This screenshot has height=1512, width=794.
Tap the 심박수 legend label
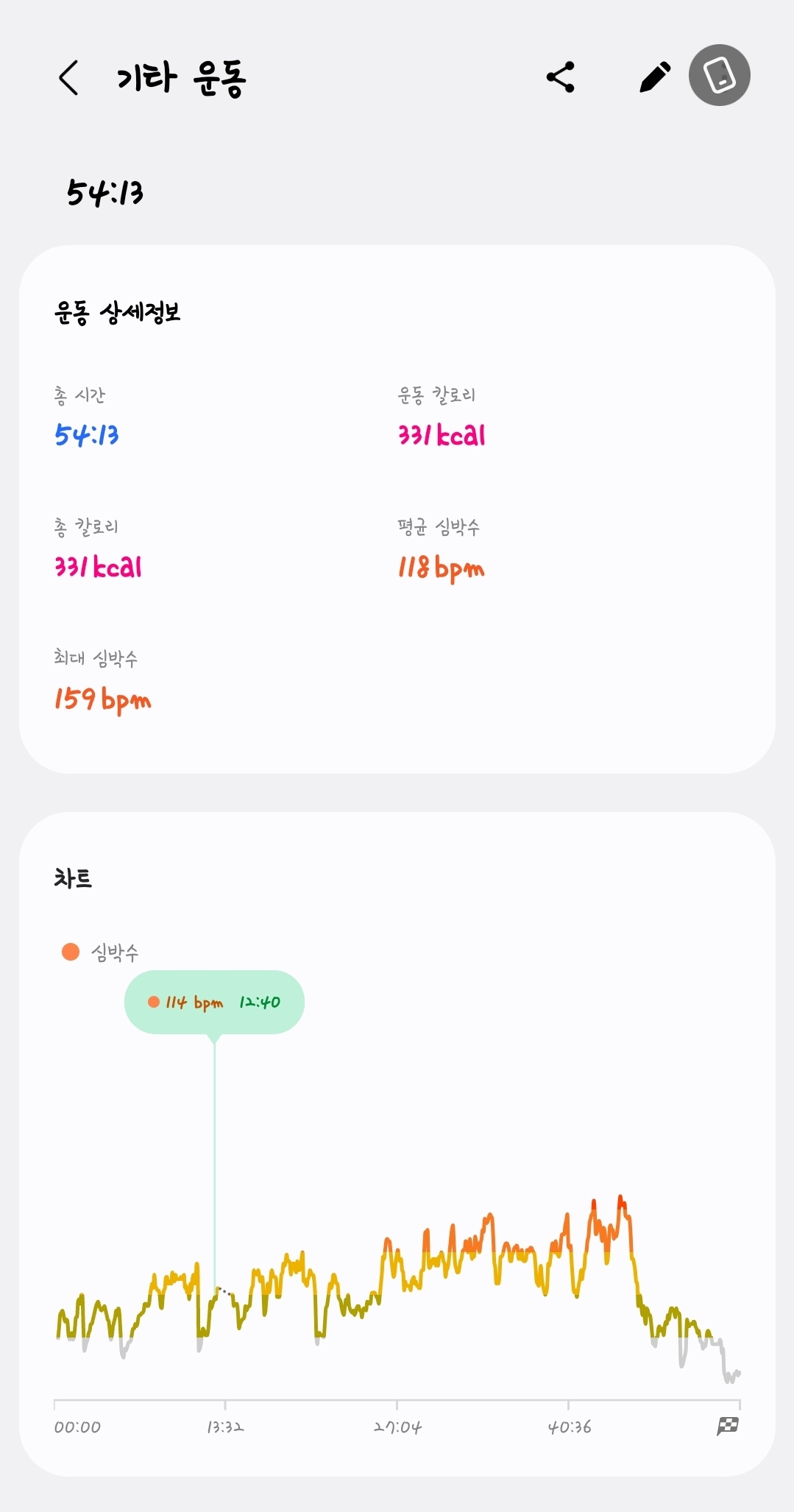tap(115, 953)
